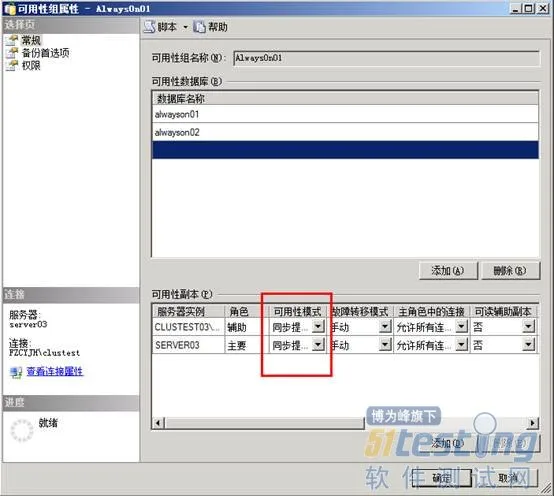The width and height of the screenshot is (554, 496).
Task: Open the 帮助 help icon
Action: pyautogui.click(x=199, y=27)
